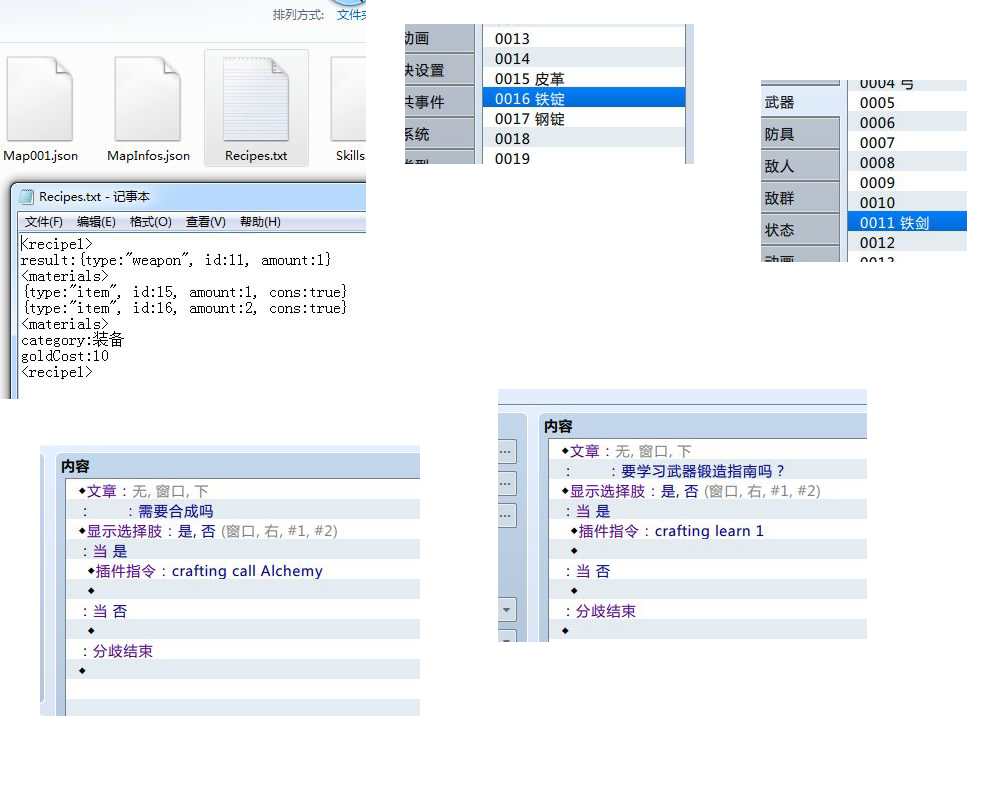Select 显示选择肢 row above crafting call Alchemy

243,531
